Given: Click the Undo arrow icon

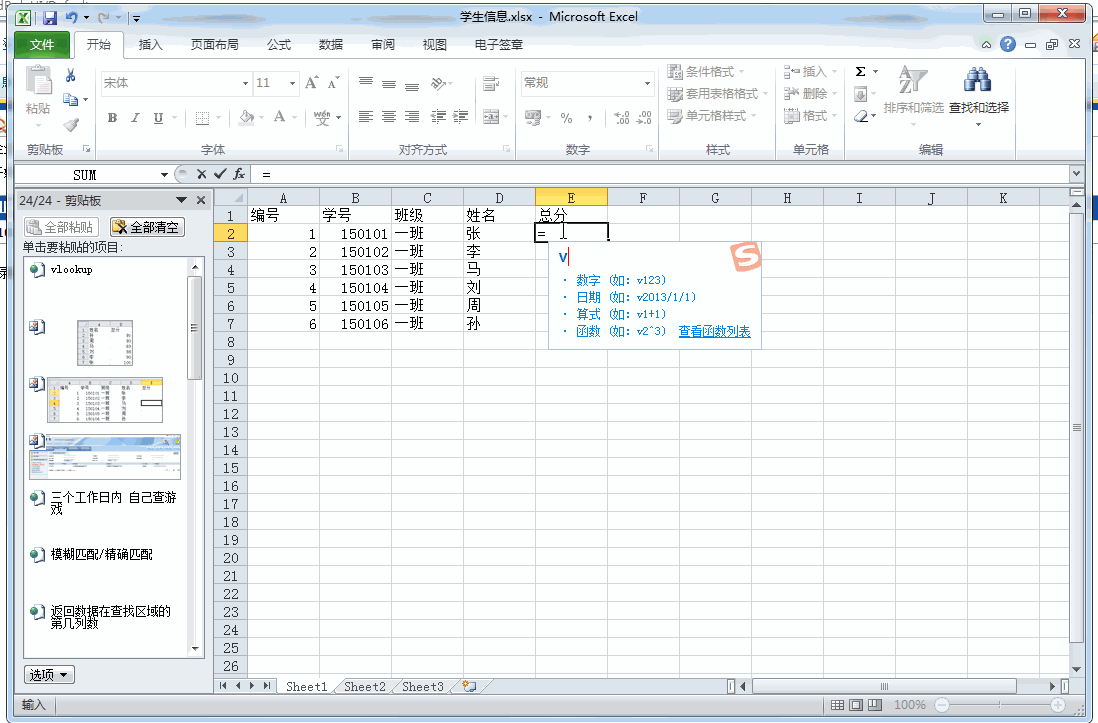Looking at the screenshot, I should tap(71, 18).
